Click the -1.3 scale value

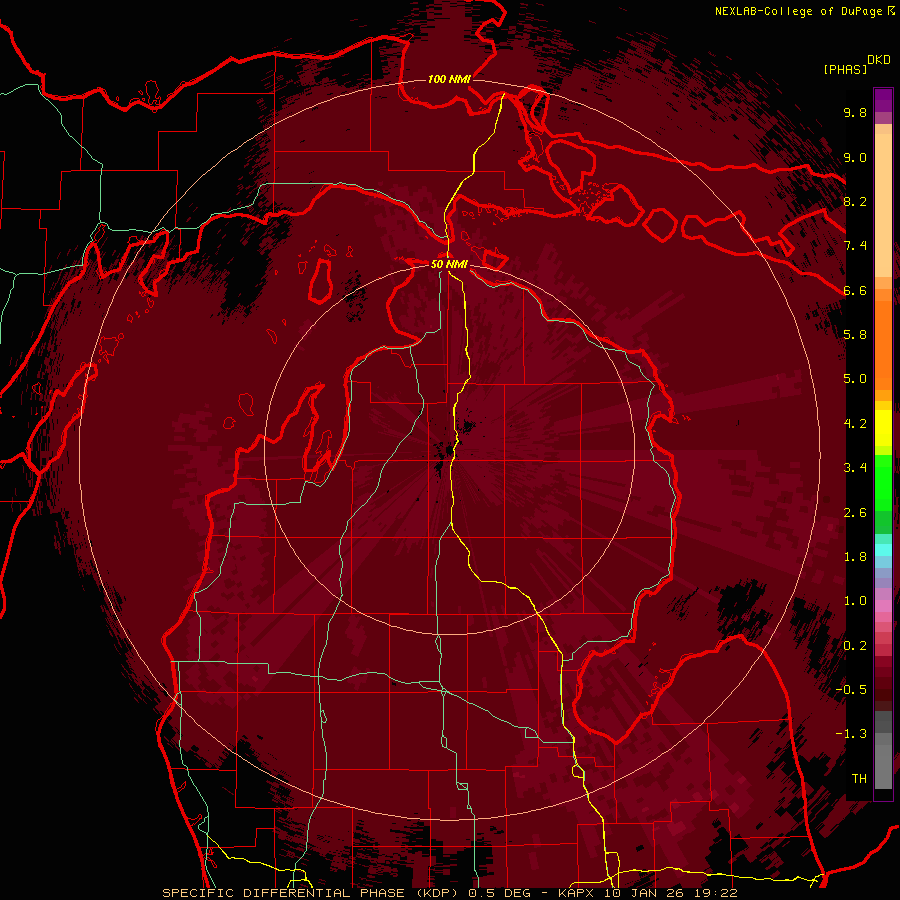point(851,734)
